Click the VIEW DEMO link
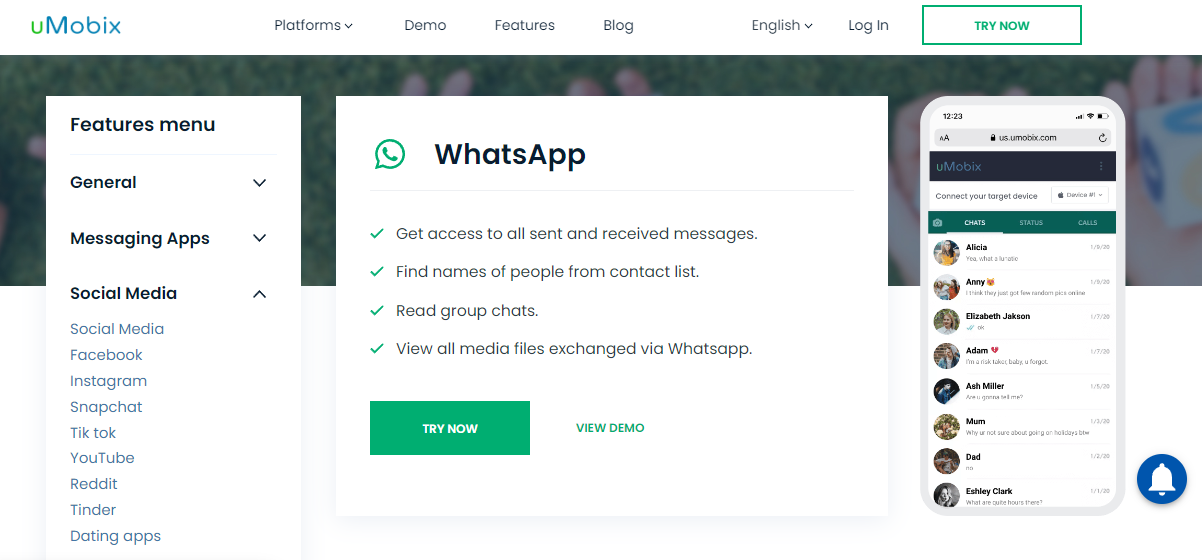This screenshot has height=560, width=1202. pyautogui.click(x=610, y=428)
